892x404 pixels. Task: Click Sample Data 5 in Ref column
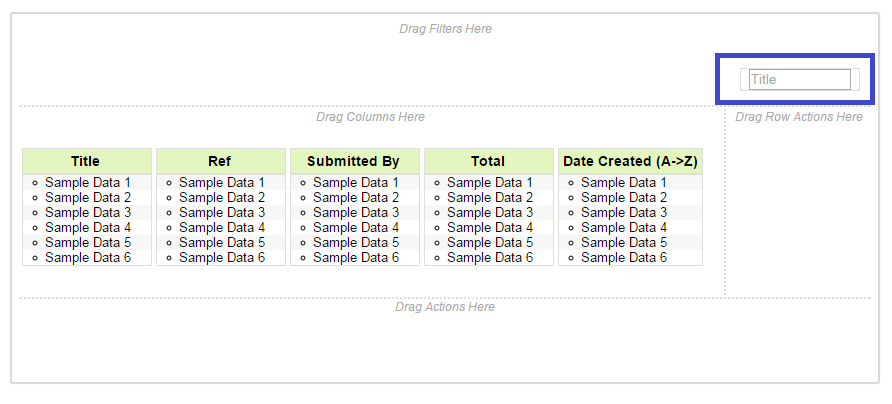click(222, 242)
